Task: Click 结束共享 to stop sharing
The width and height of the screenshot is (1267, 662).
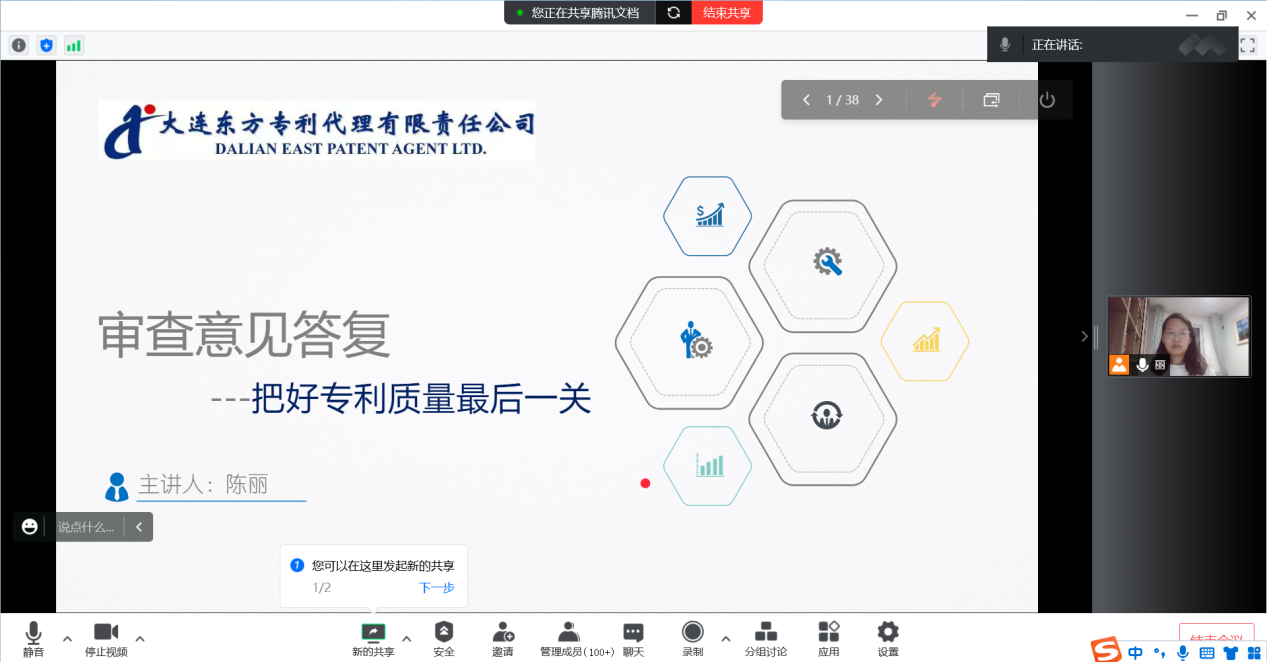Action: 727,13
